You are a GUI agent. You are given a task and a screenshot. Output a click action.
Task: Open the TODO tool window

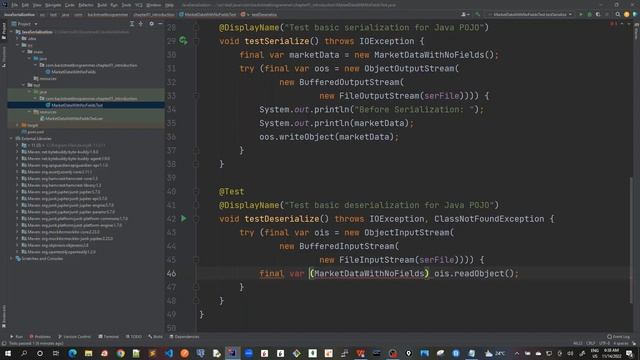point(134,337)
